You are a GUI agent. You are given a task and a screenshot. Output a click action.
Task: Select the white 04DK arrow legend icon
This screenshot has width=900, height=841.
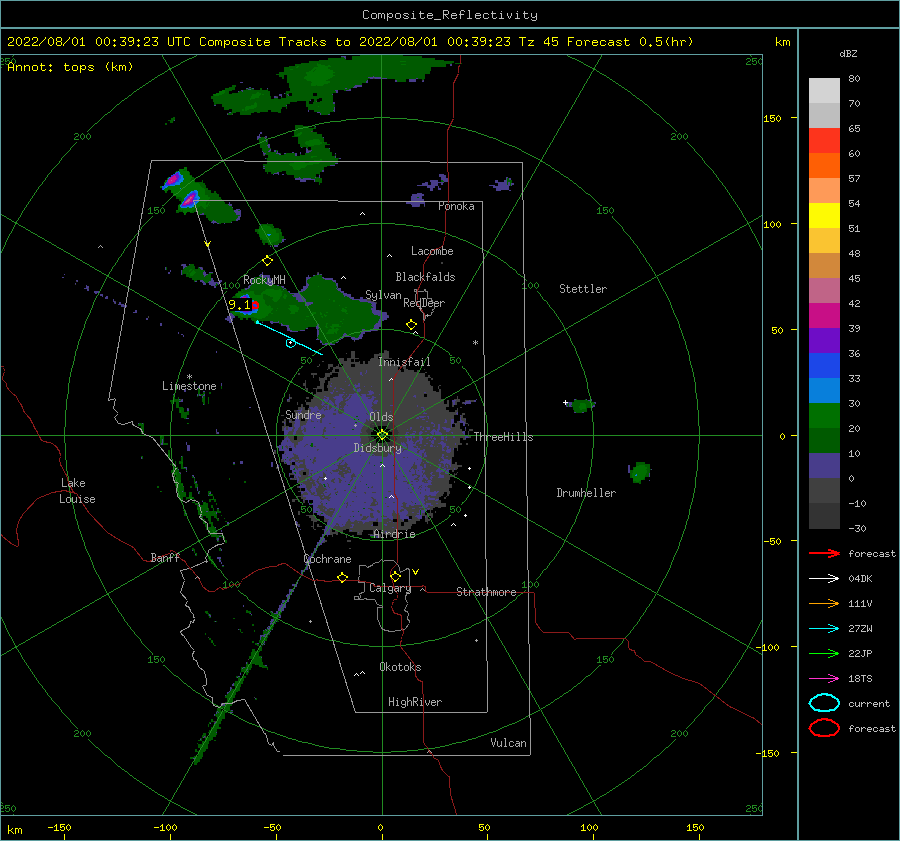824,578
